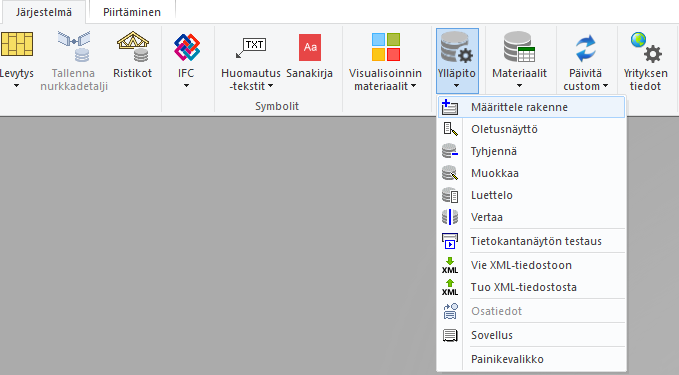
Task: Choose Painikevalikko at menu bottom
Action: (x=531, y=359)
